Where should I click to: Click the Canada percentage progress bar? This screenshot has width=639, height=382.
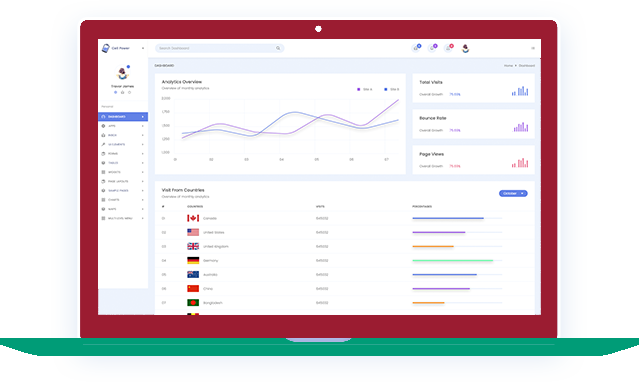point(457,219)
